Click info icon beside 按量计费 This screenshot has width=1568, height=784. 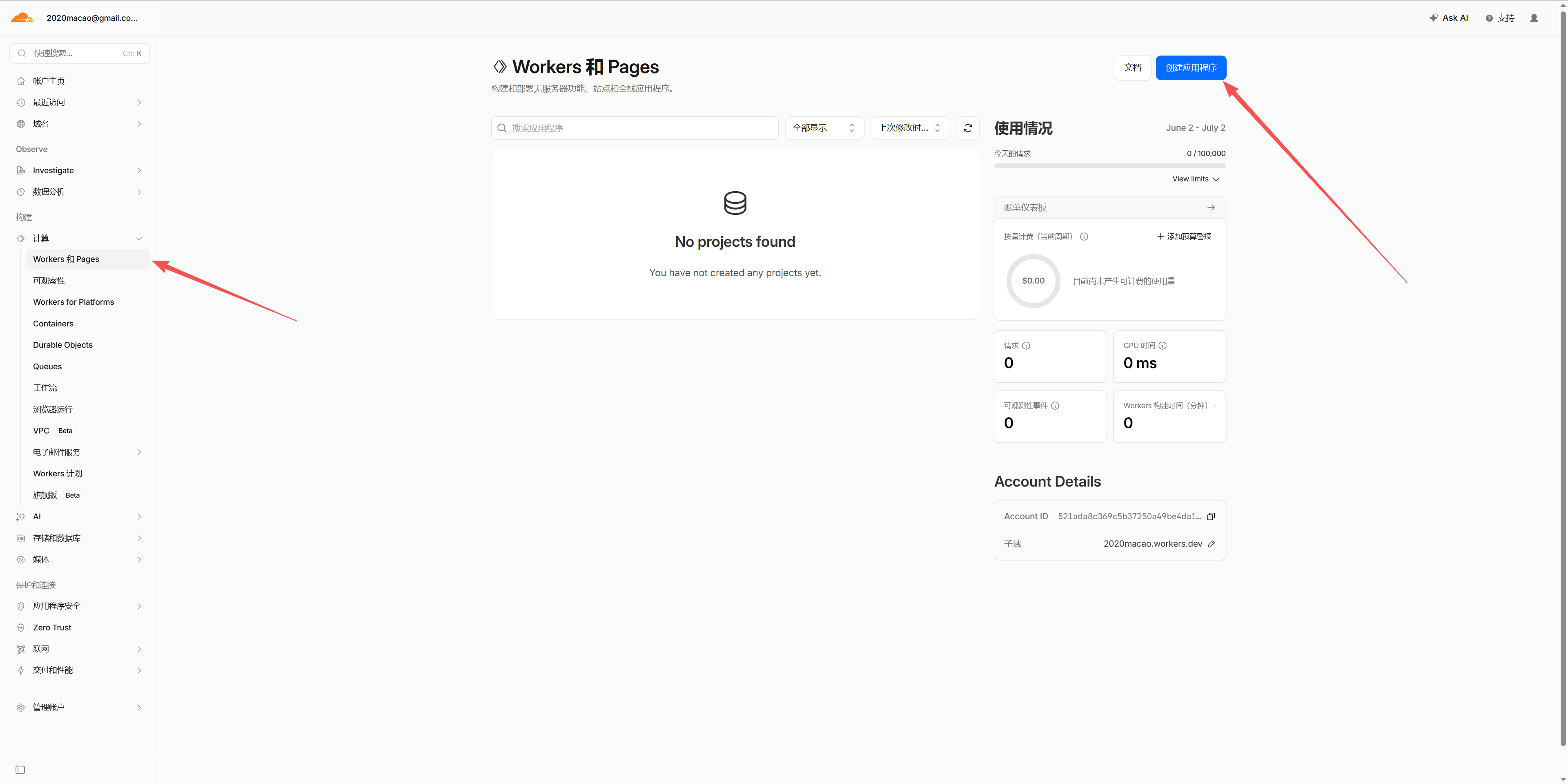(x=1084, y=237)
